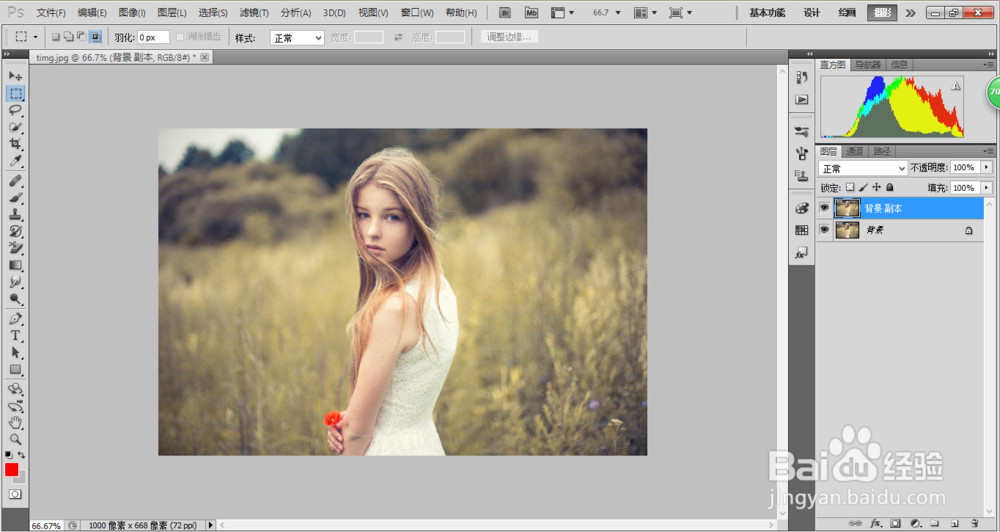1000x532 pixels.
Task: Select the Lasso tool
Action: click(15, 110)
